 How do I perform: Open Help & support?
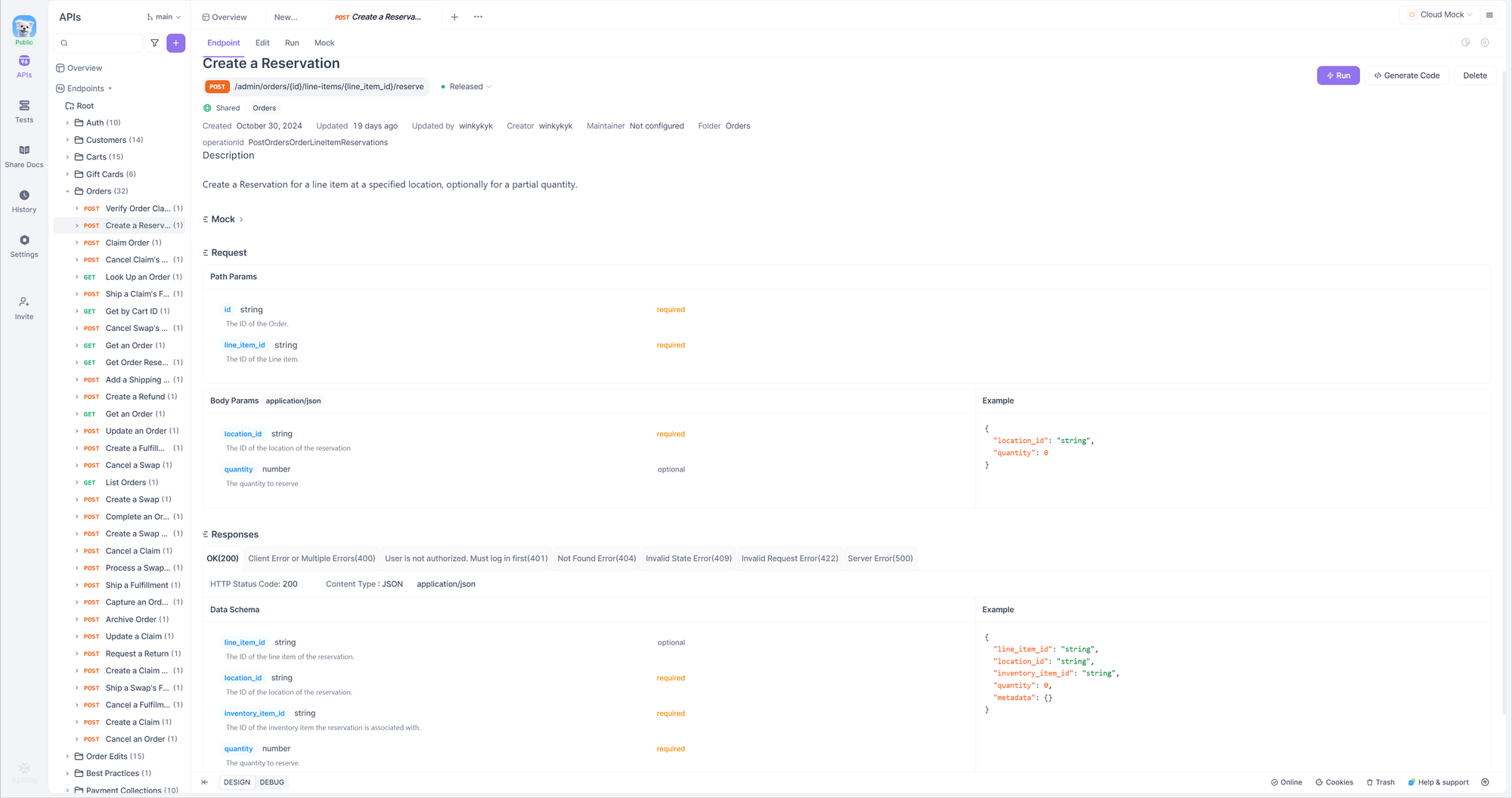coord(1438,782)
